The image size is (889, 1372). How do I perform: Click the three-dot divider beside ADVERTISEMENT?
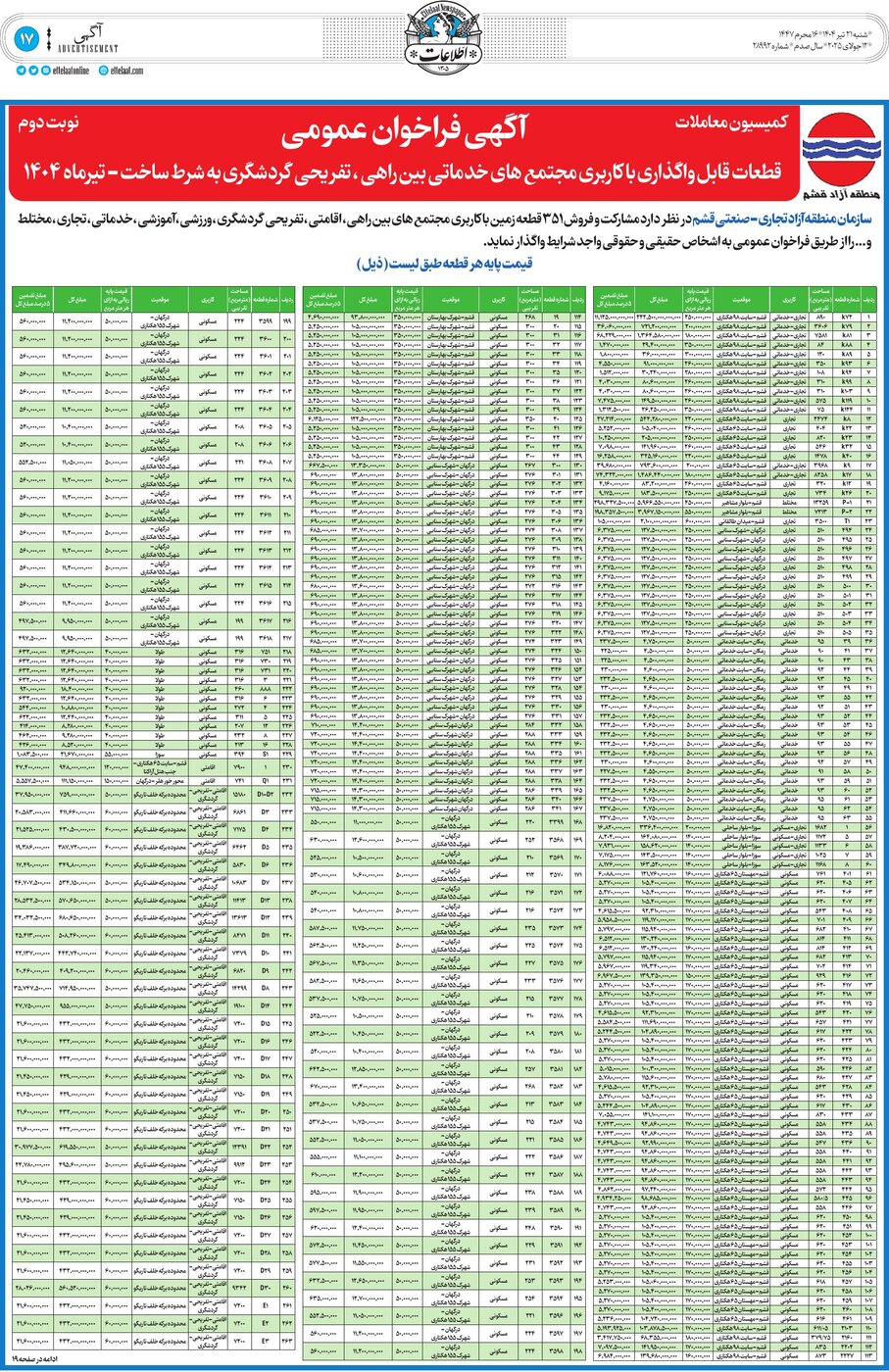click(x=49, y=37)
